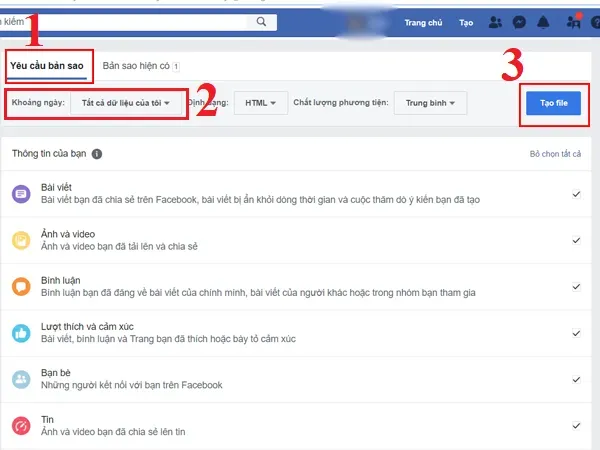This screenshot has height=450, width=600.
Task: Click the Tạo file button
Action: (x=553, y=103)
